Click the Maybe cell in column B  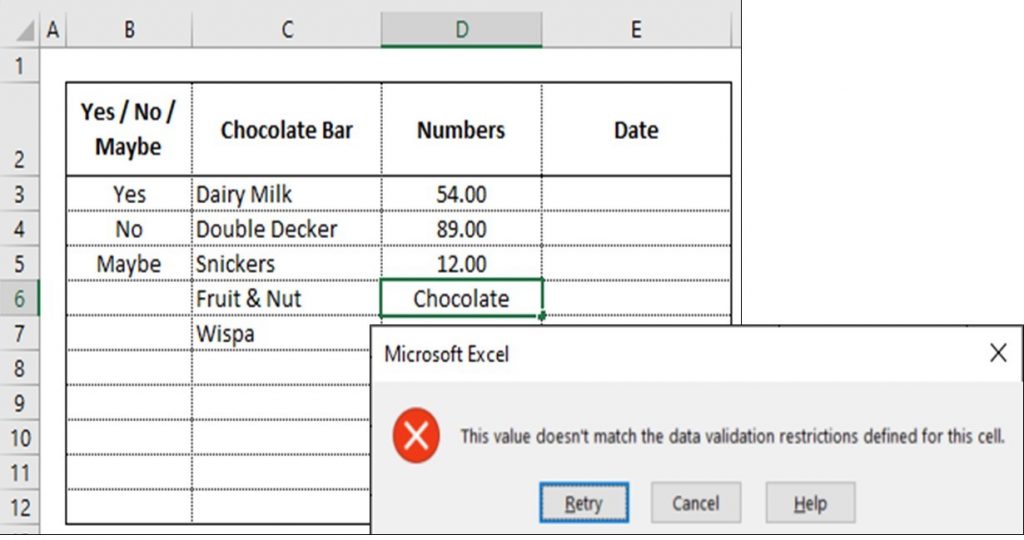point(129,264)
